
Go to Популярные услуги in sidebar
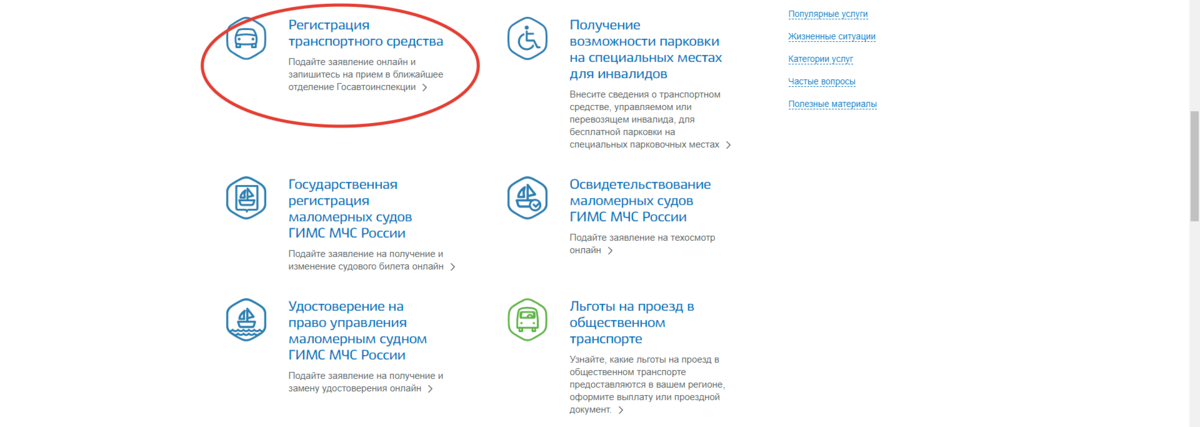tap(828, 15)
